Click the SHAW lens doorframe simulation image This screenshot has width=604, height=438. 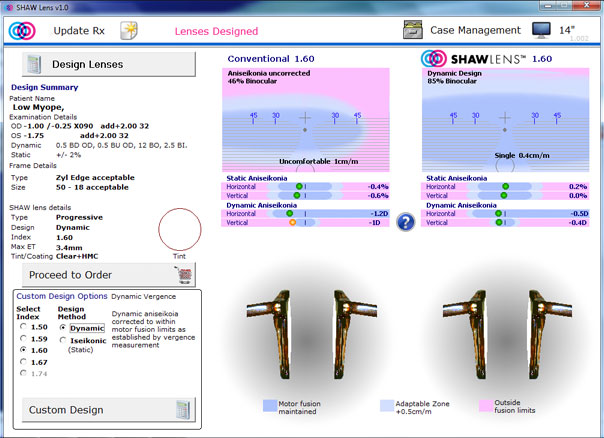(505, 335)
